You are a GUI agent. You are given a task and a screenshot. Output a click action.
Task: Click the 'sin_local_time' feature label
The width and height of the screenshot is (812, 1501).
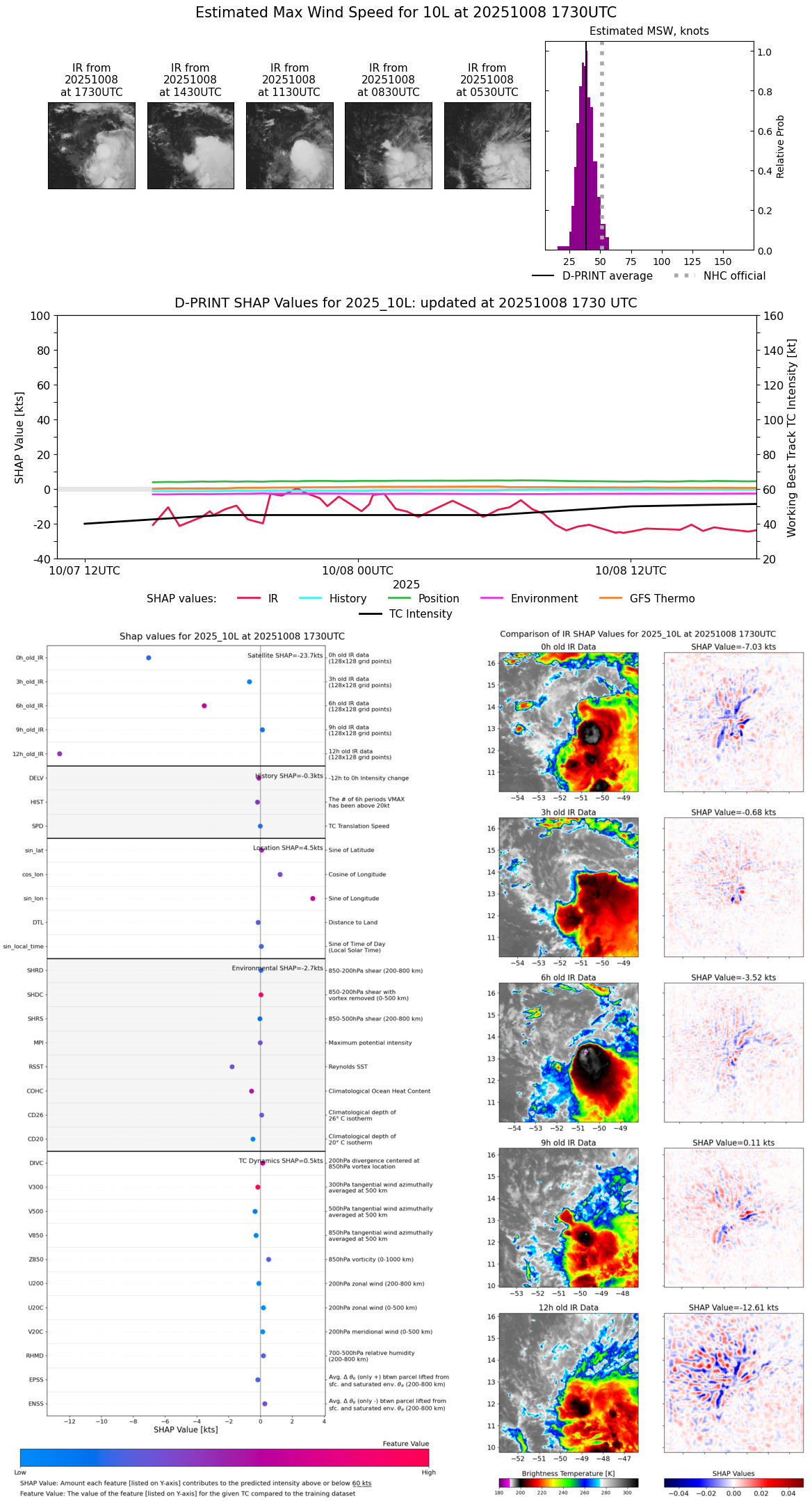24,947
